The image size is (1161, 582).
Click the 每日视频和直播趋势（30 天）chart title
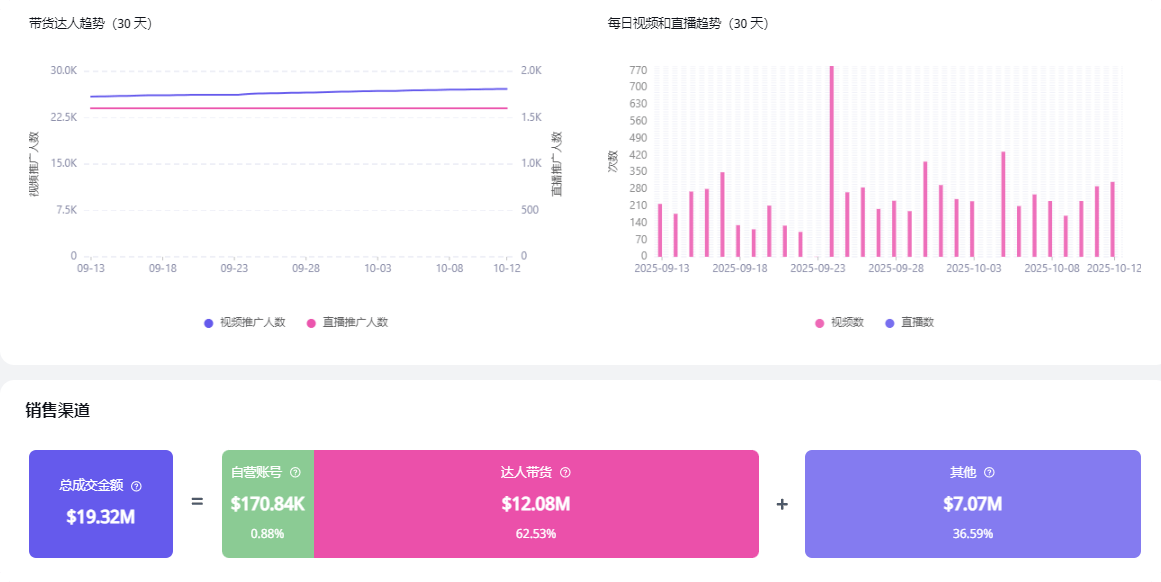click(687, 23)
